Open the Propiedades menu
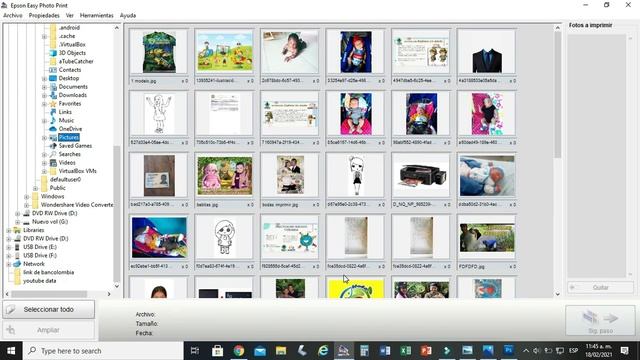This screenshot has width=640, height=360. (44, 15)
